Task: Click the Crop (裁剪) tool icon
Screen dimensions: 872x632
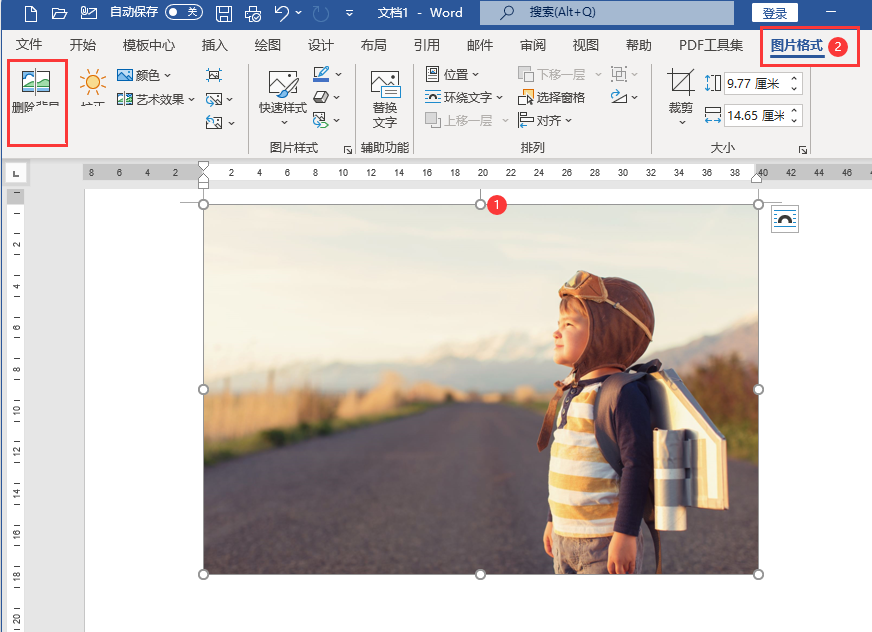Action: (x=681, y=84)
